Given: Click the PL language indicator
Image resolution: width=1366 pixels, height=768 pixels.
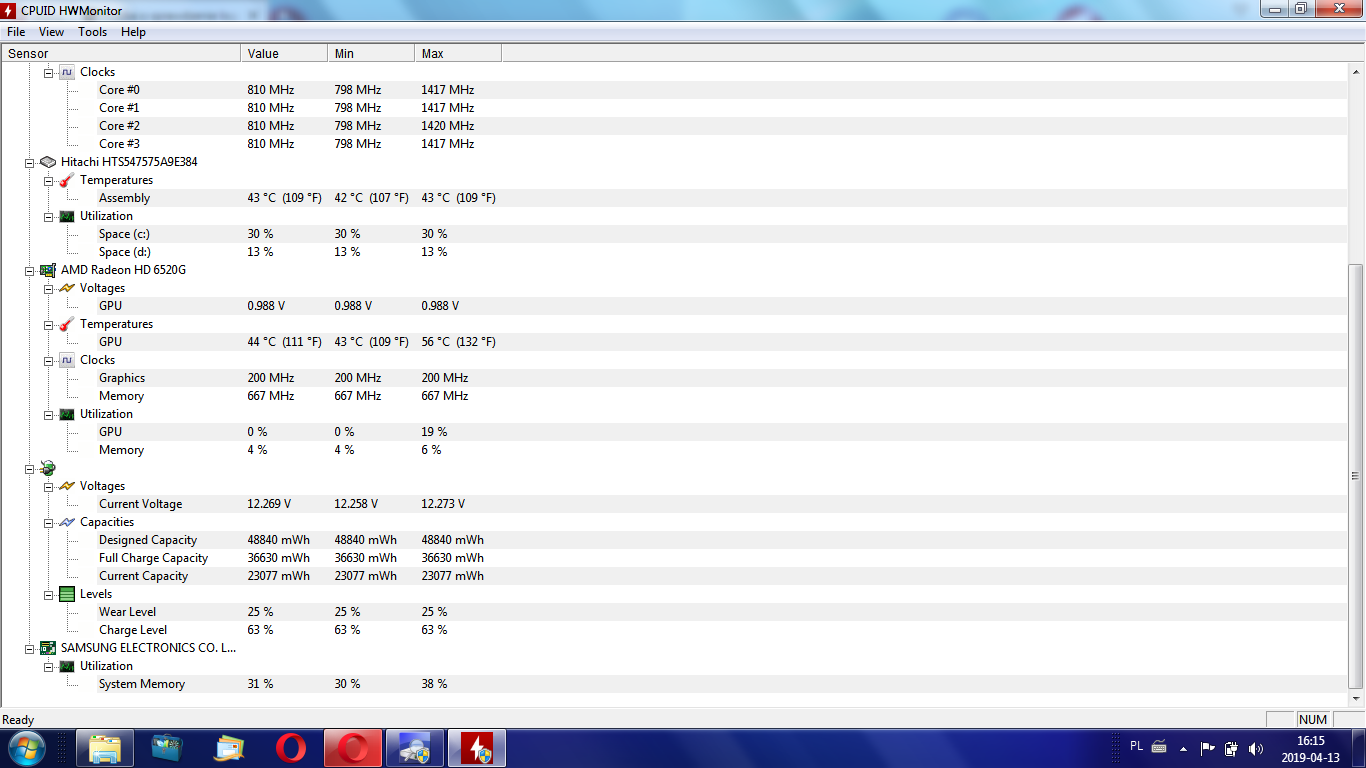Looking at the screenshot, I should 1136,746.
